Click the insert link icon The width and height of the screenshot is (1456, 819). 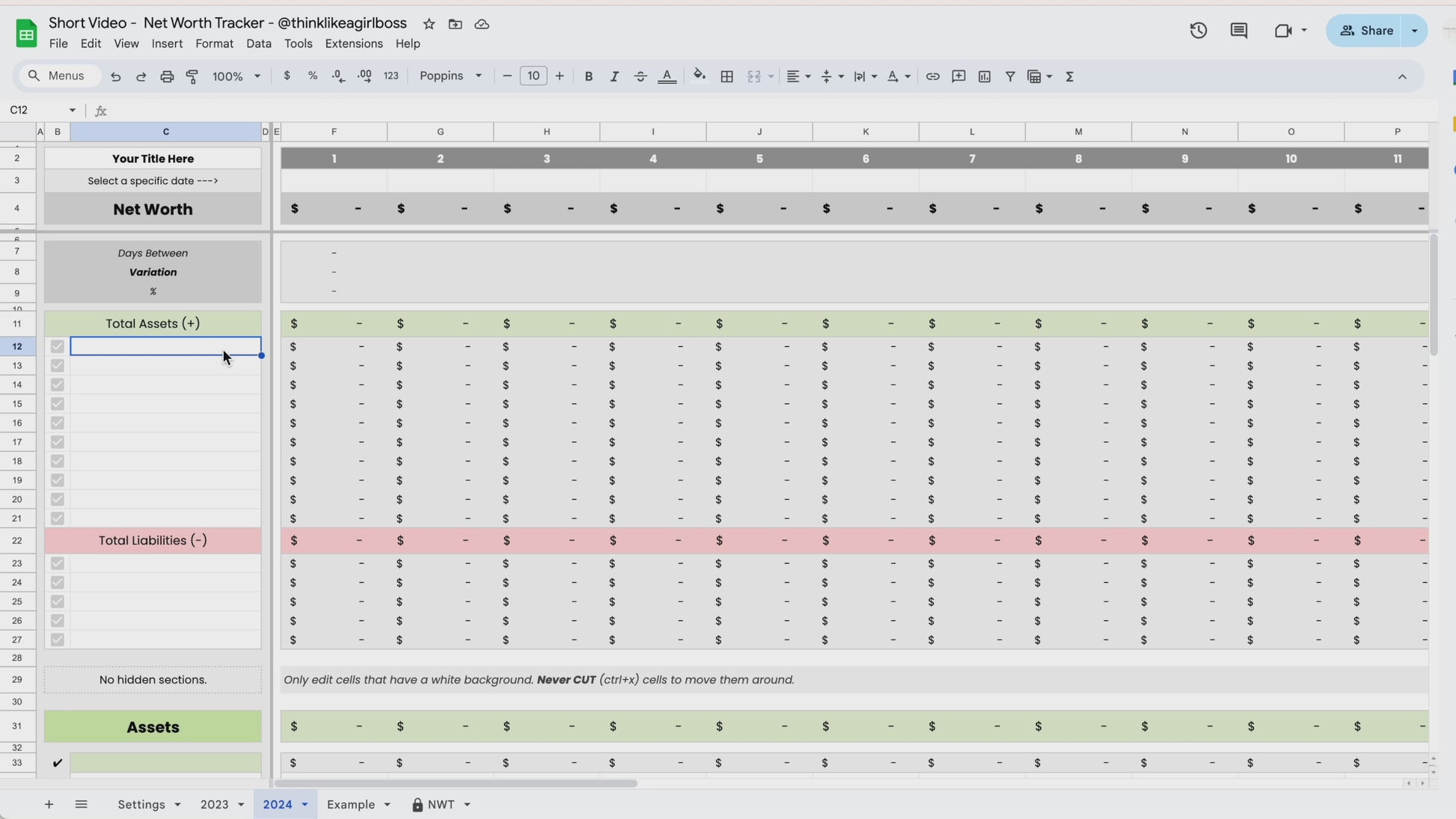point(932,76)
